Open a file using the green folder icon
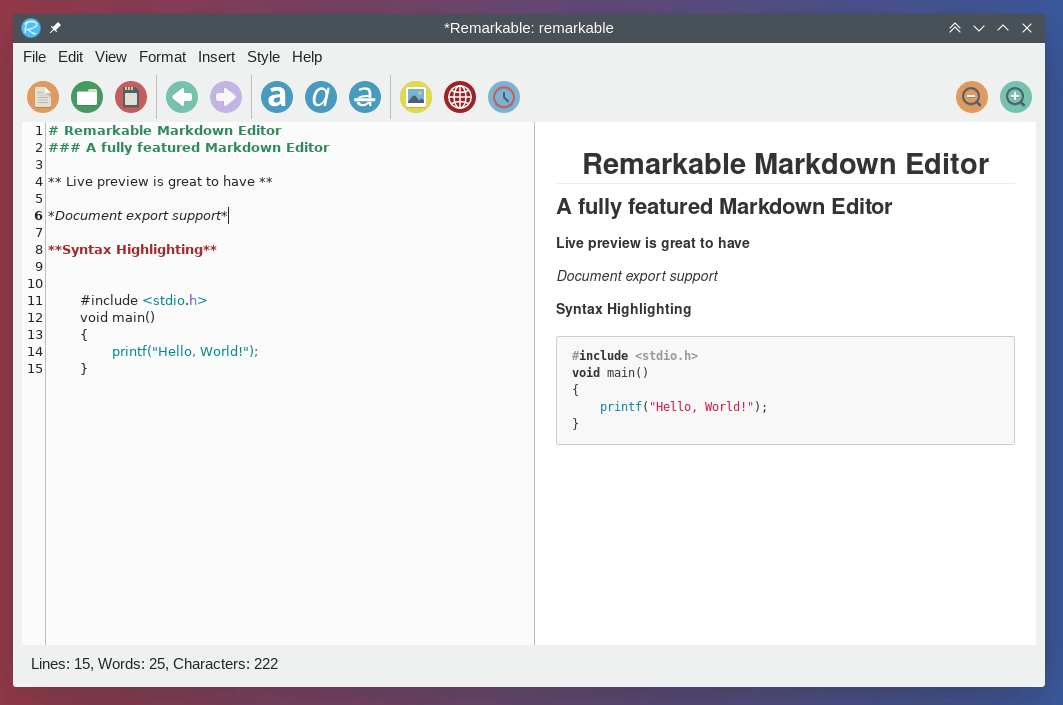 87,97
